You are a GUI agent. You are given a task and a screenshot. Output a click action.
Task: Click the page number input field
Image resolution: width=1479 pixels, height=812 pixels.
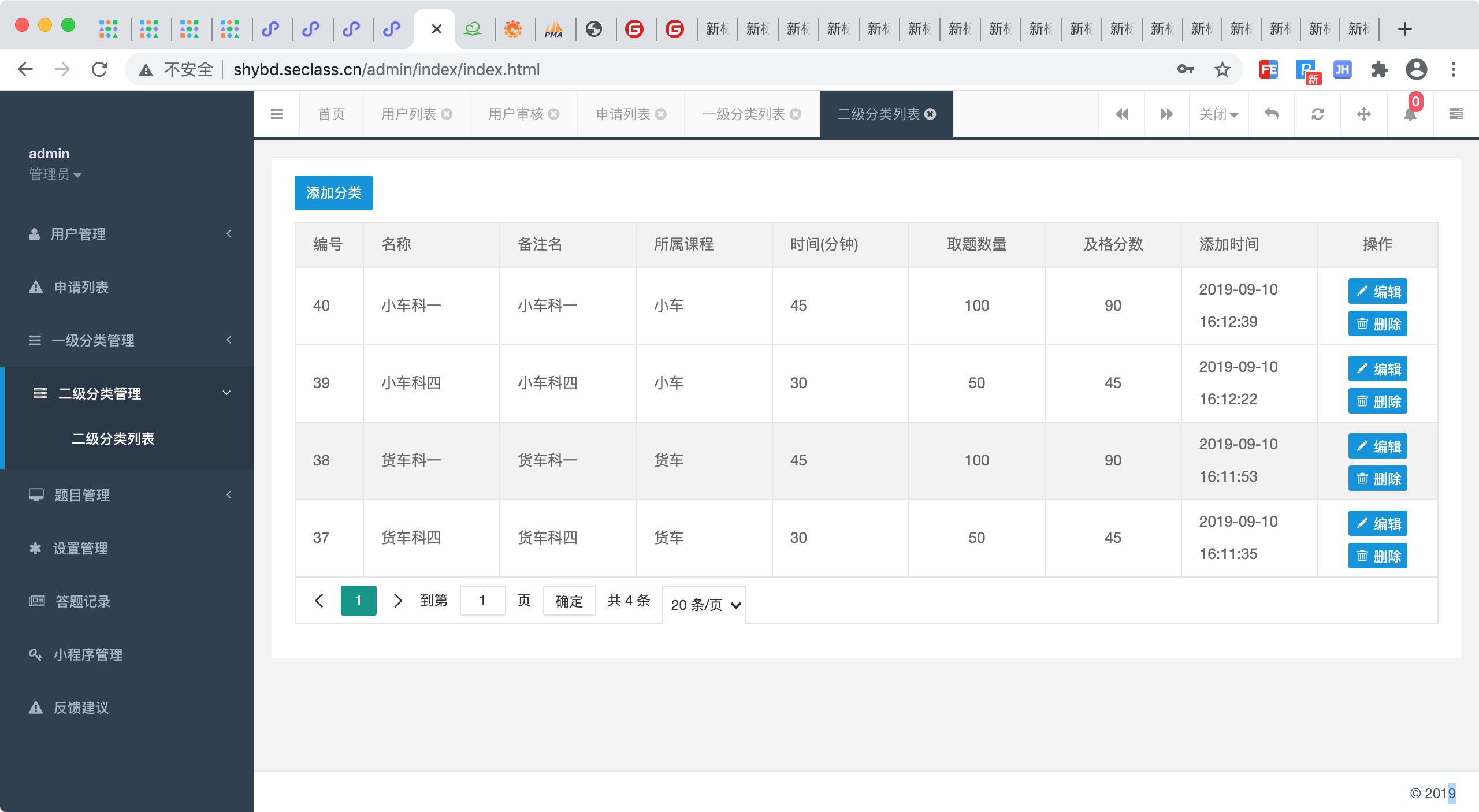482,601
